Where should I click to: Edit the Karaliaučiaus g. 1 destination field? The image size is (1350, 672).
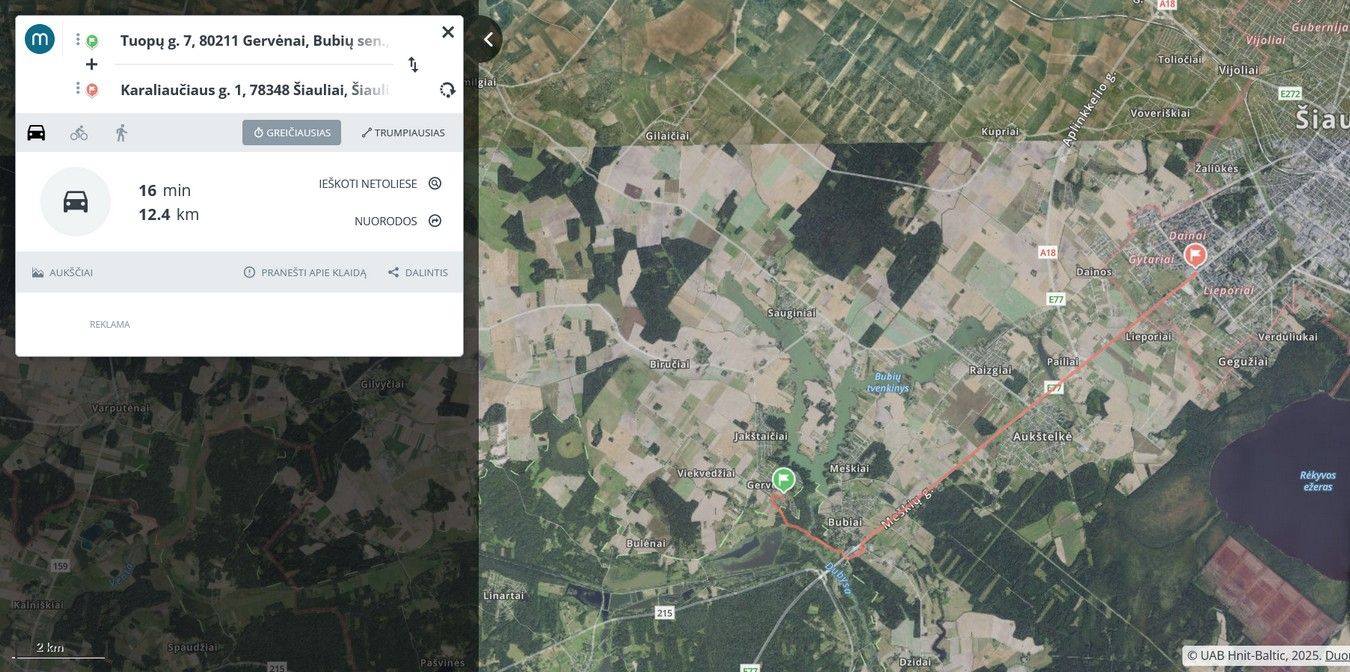pos(254,90)
